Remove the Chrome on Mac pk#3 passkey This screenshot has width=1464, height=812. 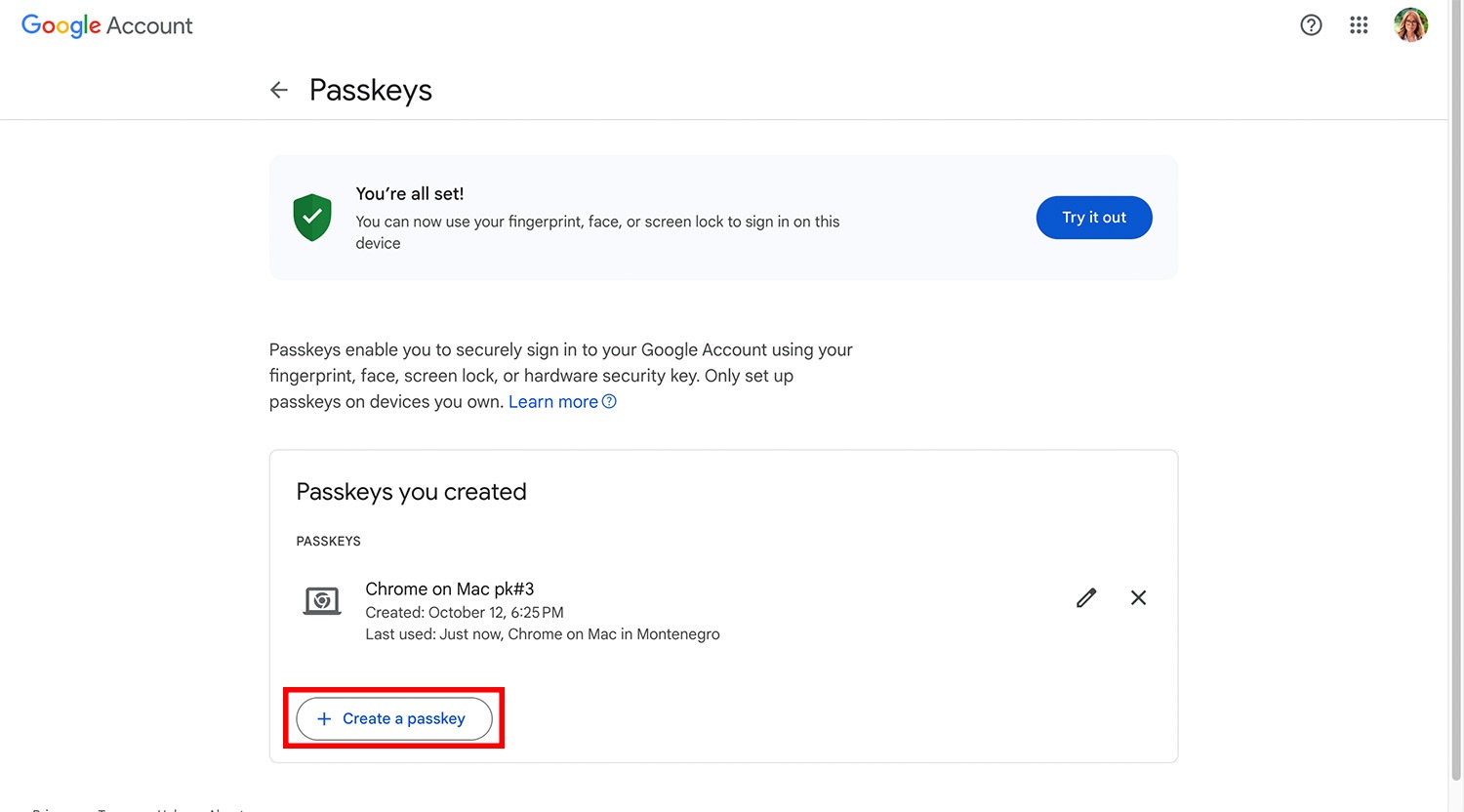1138,598
